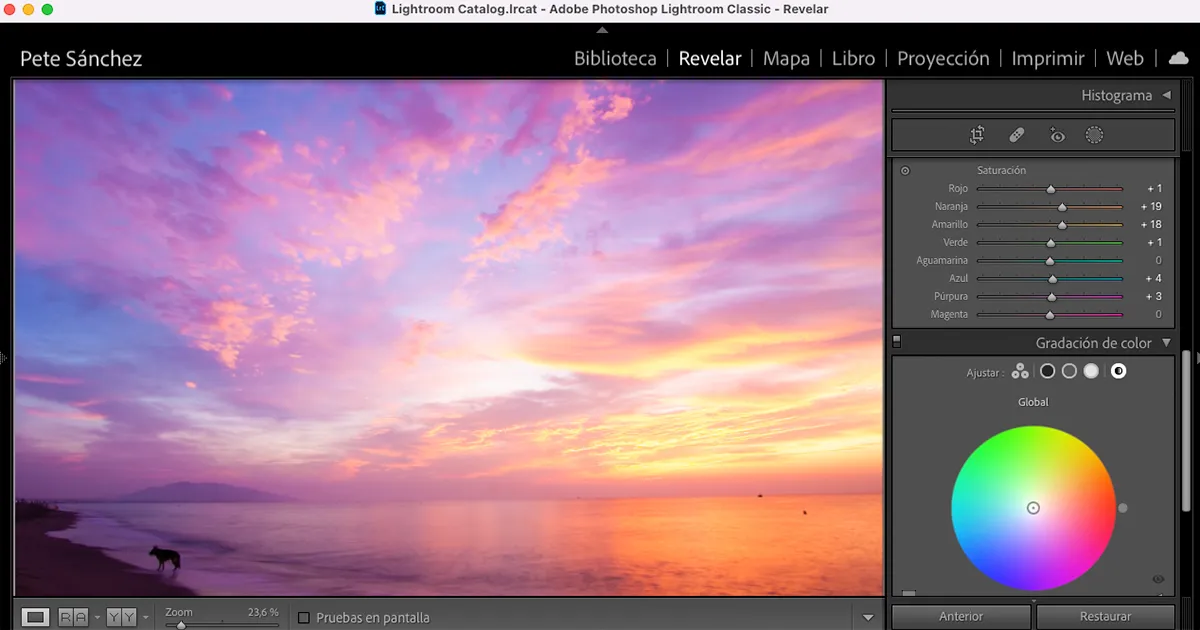Adjust the Rojo saturation slider

(1050, 189)
